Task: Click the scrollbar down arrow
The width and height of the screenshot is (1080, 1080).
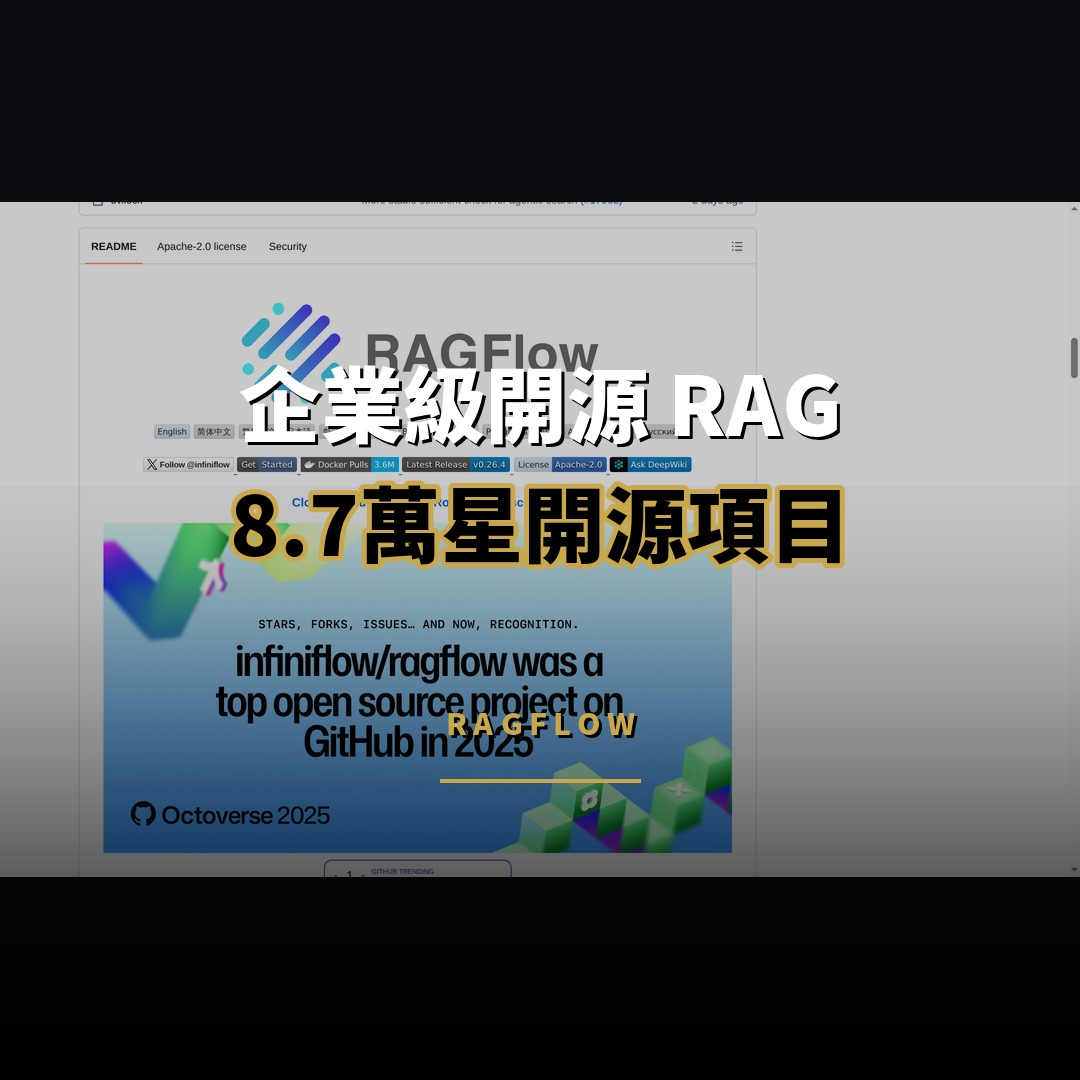Action: pos(1074,870)
